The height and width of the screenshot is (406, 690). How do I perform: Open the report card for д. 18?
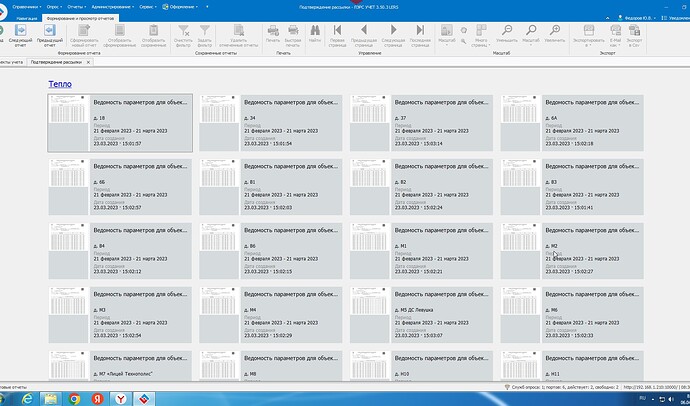(x=120, y=123)
